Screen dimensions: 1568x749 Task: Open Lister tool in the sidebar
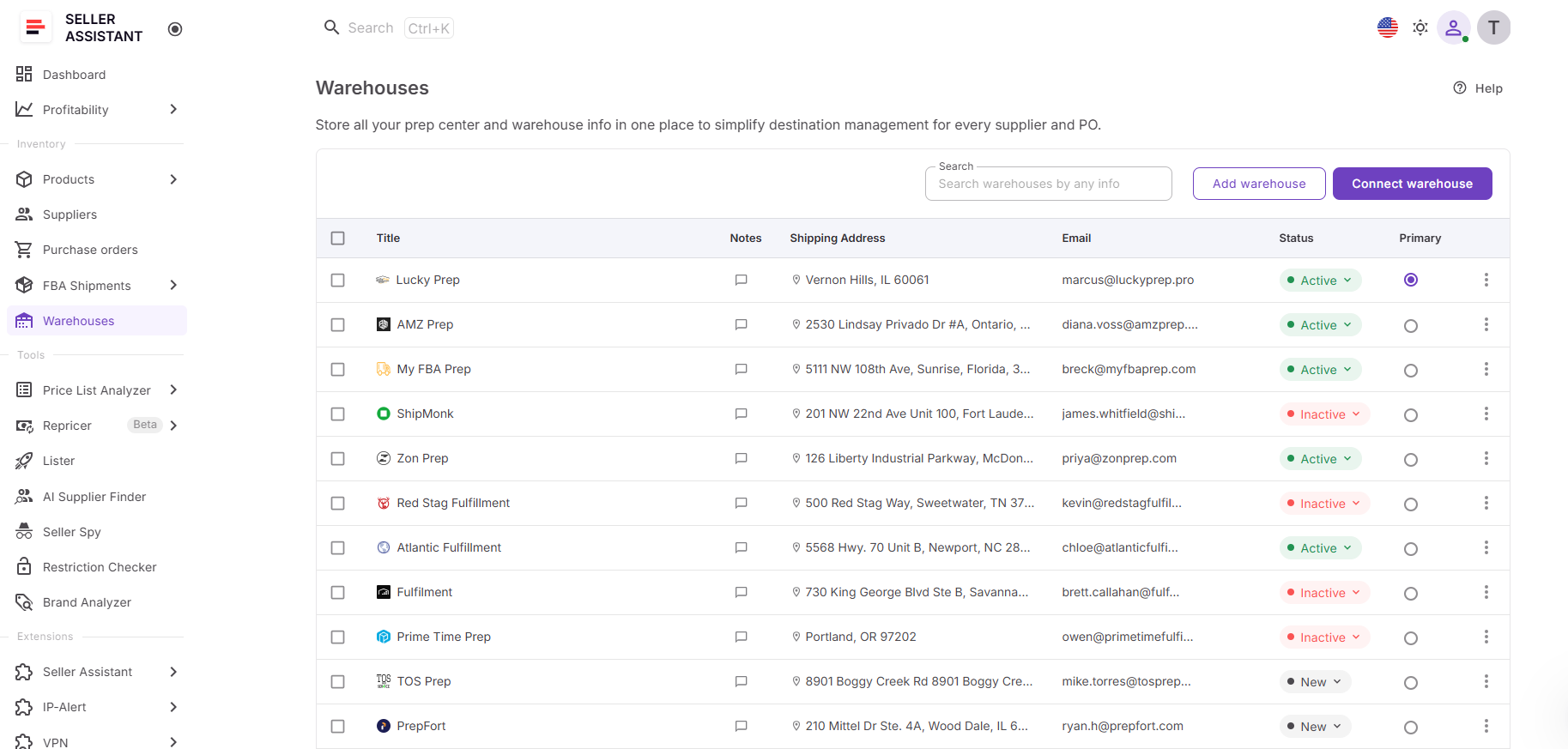pyautogui.click(x=97, y=461)
